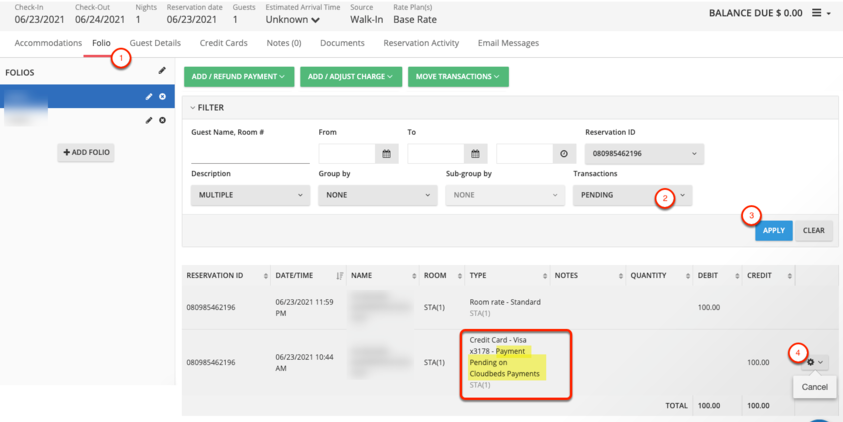The image size is (843, 422).
Task: Open the To date calendar picker
Action: (x=475, y=154)
